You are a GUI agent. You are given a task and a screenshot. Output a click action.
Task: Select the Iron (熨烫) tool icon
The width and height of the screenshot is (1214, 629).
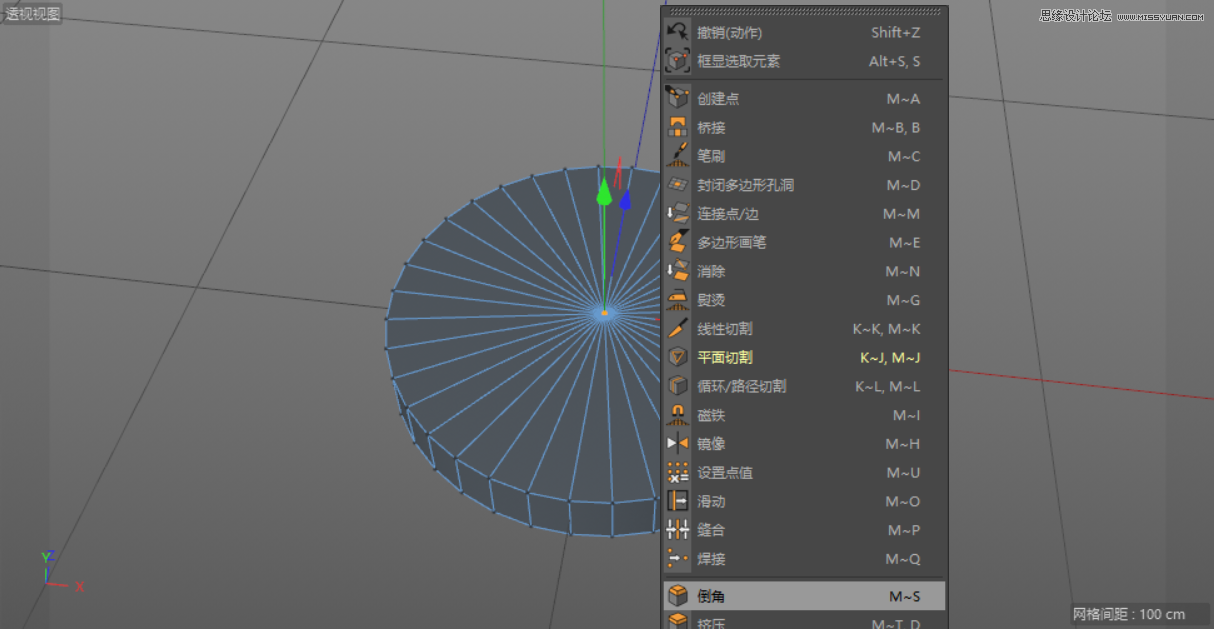678,300
